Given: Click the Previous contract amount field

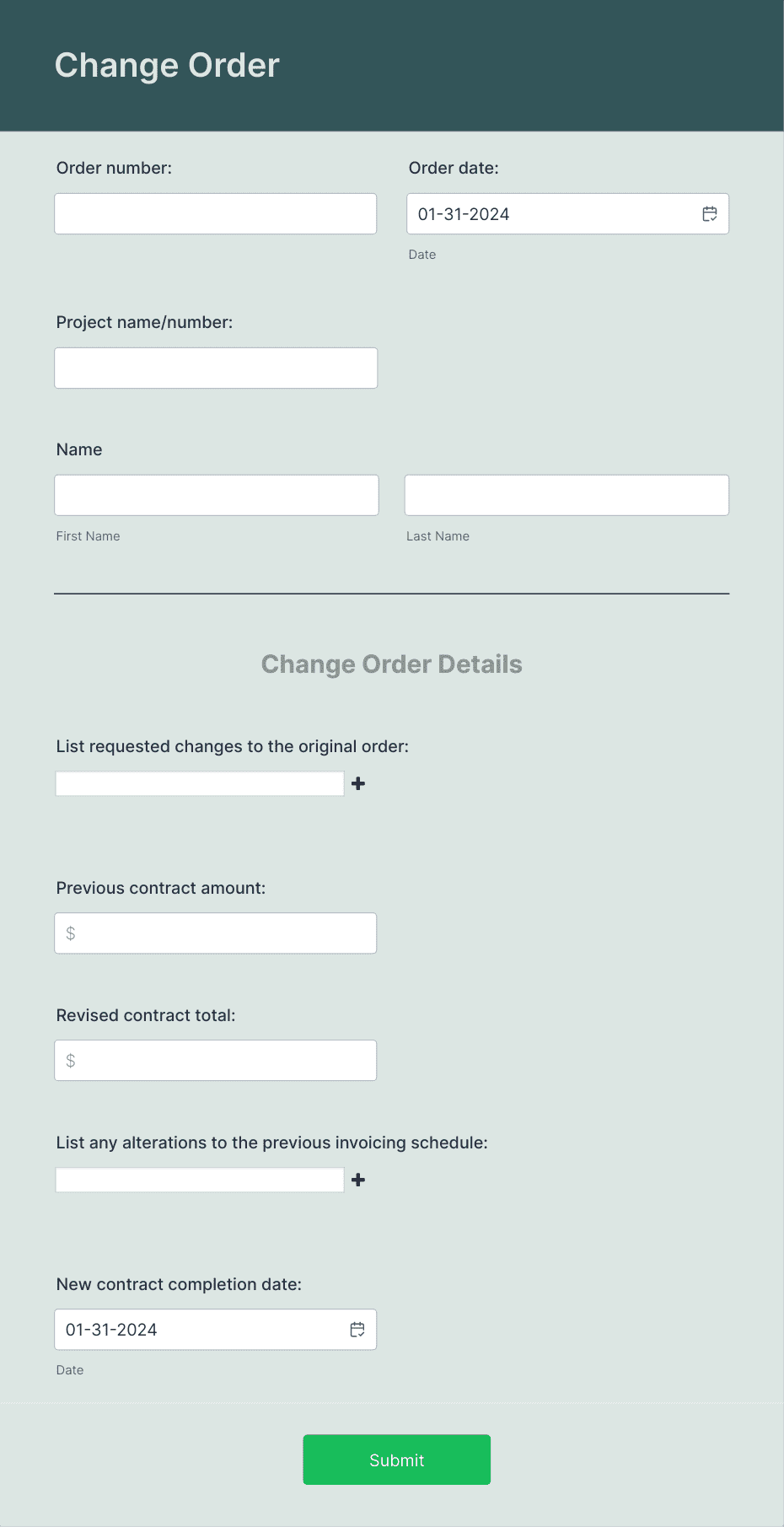Looking at the screenshot, I should point(215,933).
